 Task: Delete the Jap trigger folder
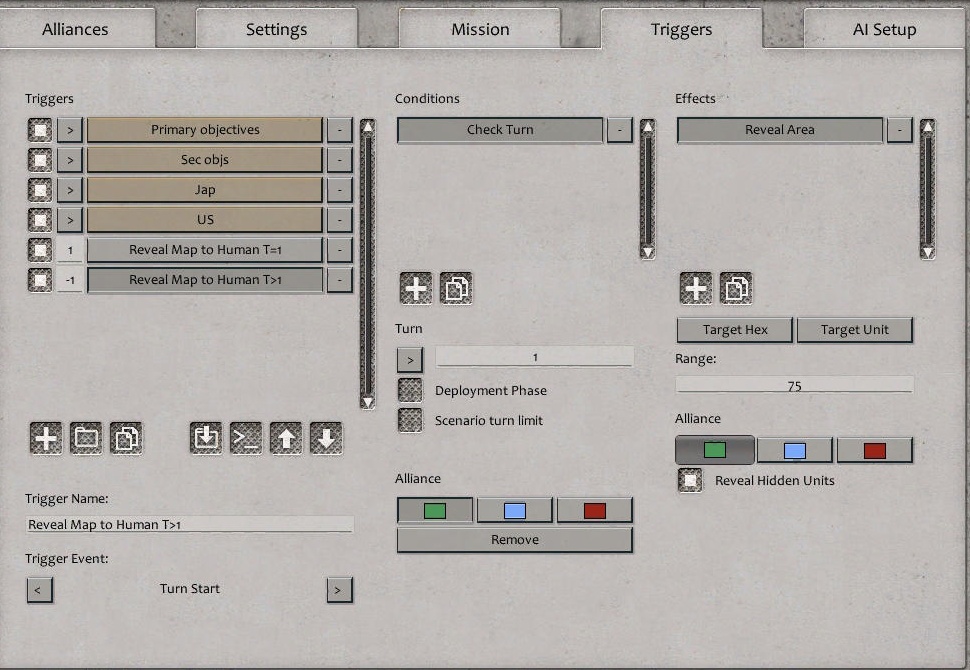340,190
